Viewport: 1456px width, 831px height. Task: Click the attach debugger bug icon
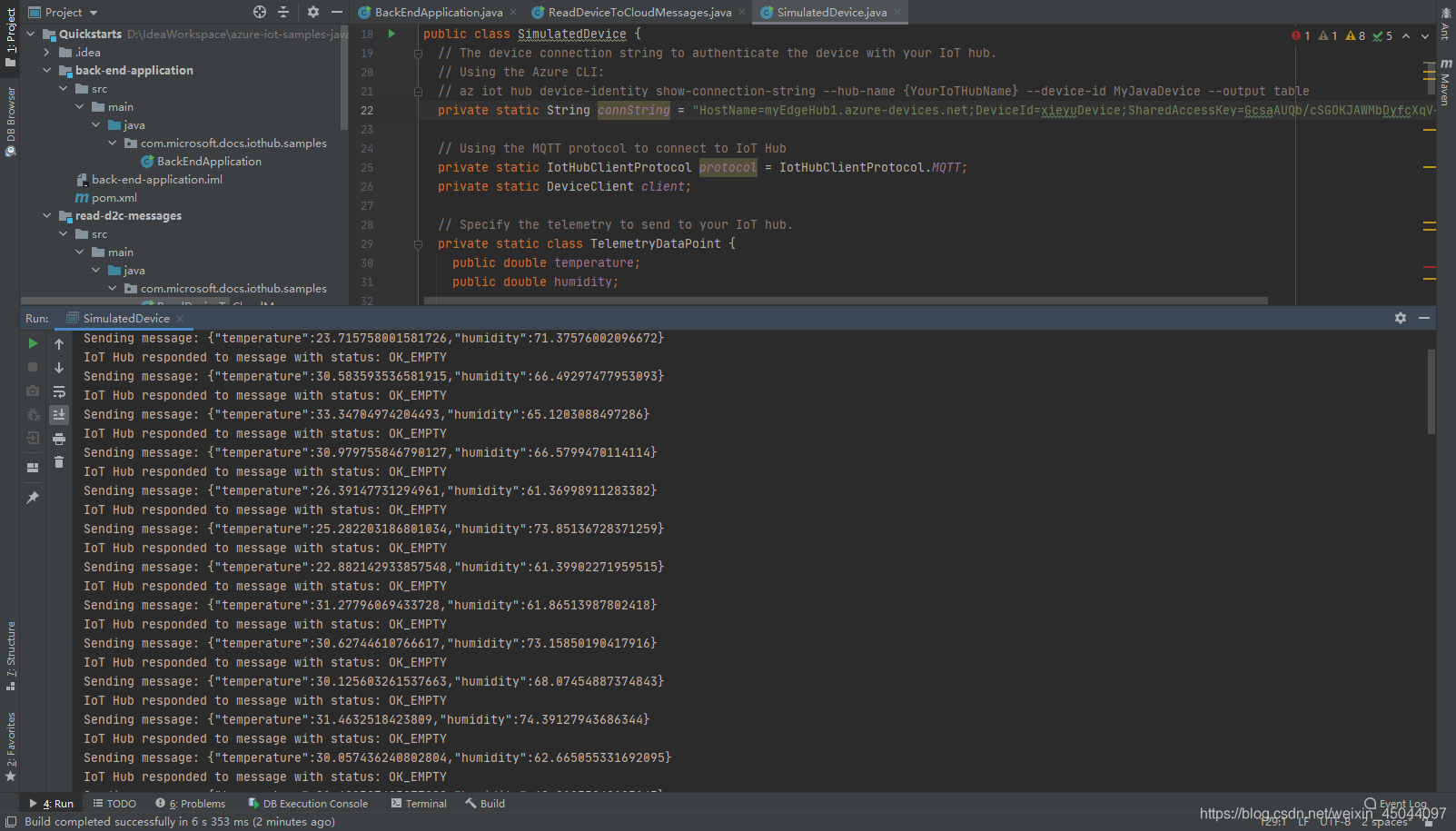click(x=33, y=414)
